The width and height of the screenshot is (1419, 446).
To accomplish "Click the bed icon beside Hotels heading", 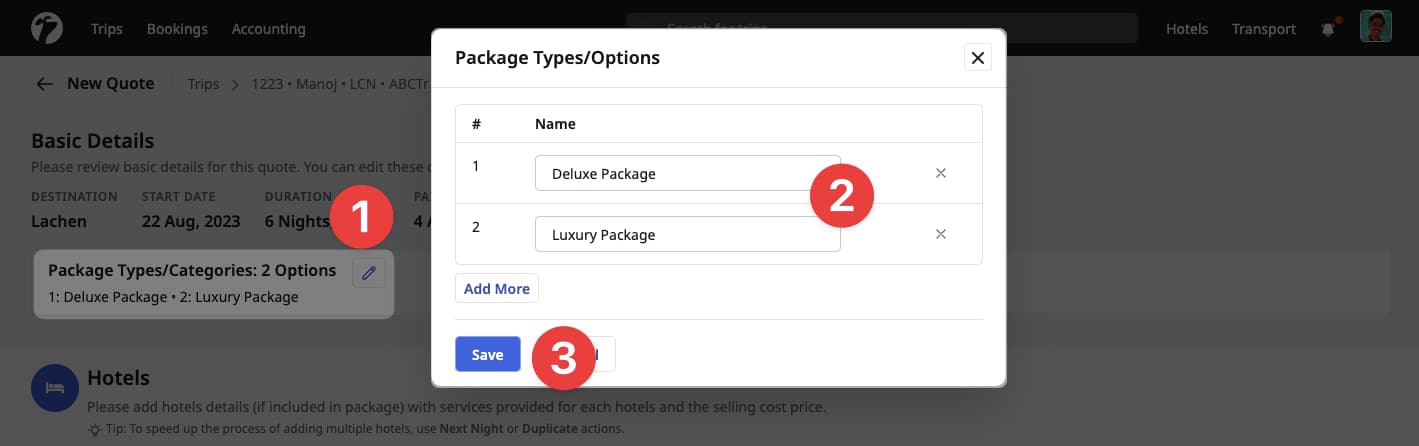I will 55,388.
